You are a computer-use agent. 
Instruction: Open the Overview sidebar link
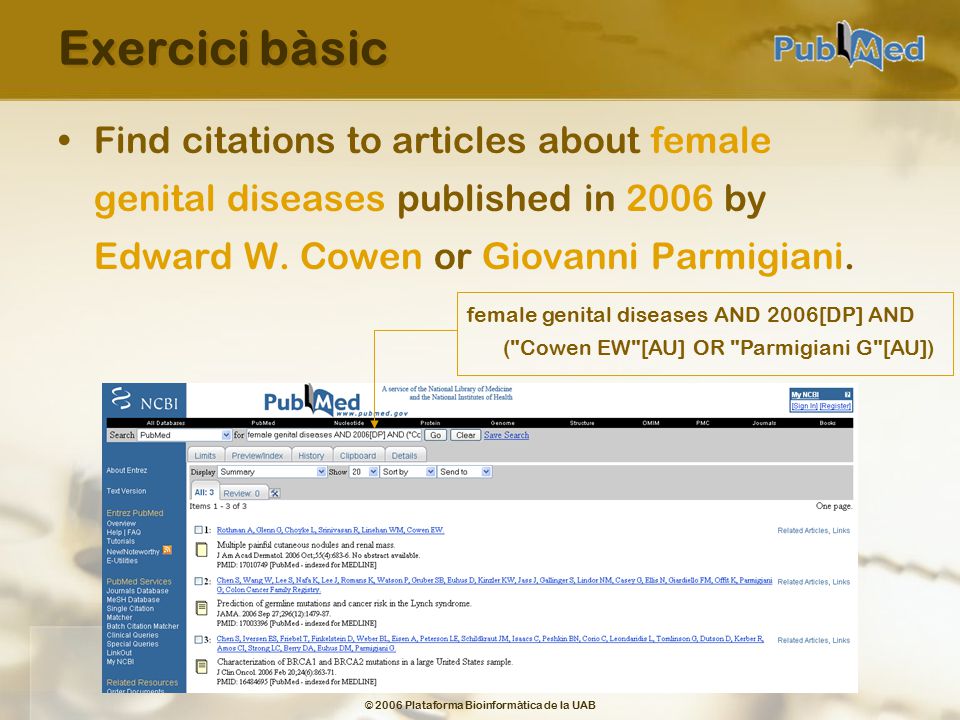[x=121, y=523]
